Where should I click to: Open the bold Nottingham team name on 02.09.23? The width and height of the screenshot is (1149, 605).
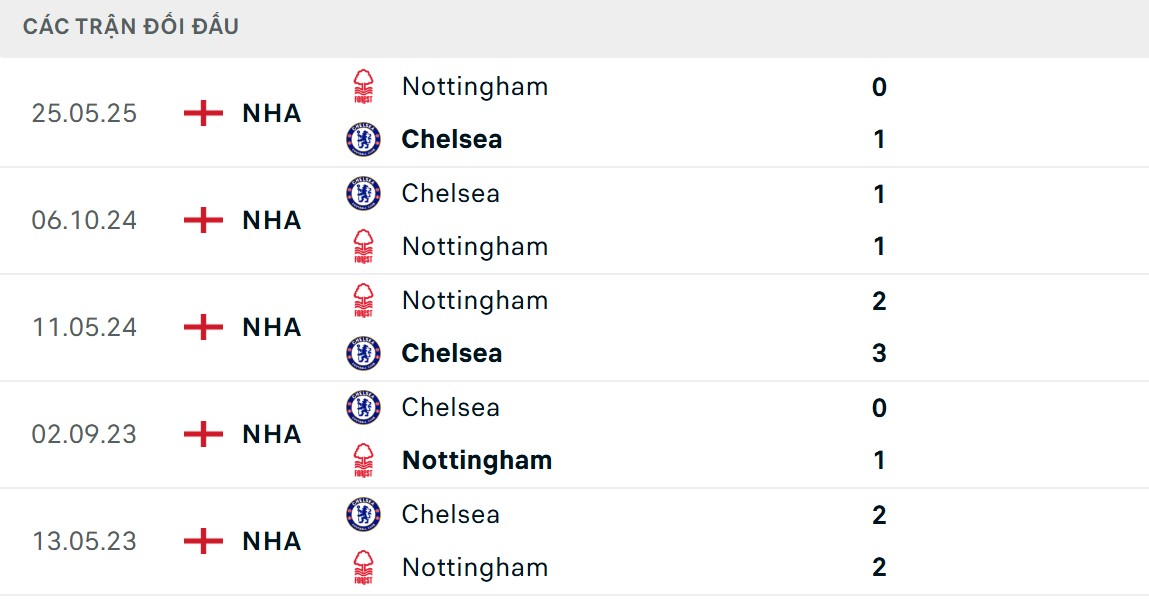click(x=476, y=460)
